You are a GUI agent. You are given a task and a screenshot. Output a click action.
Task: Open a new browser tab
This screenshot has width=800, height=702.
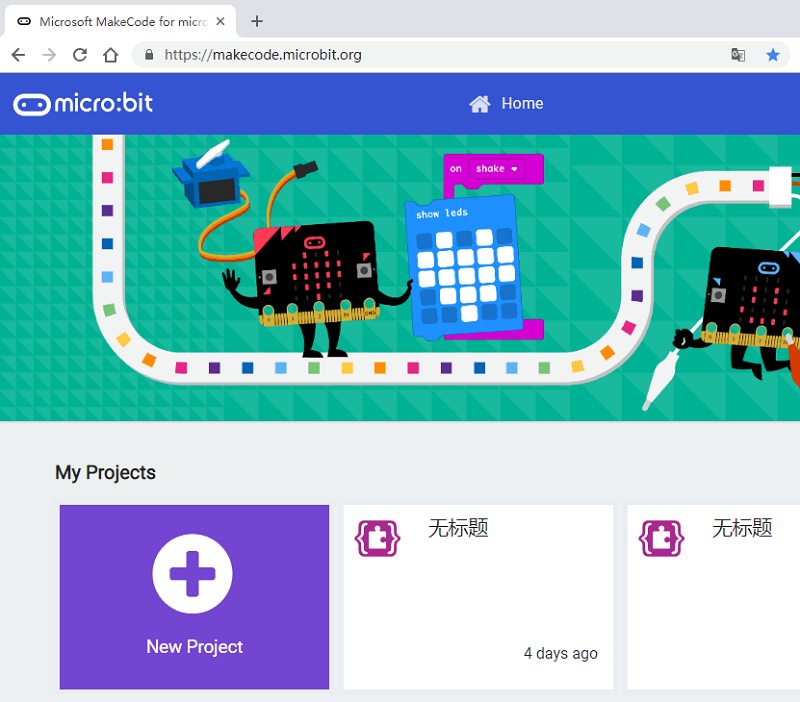click(257, 21)
